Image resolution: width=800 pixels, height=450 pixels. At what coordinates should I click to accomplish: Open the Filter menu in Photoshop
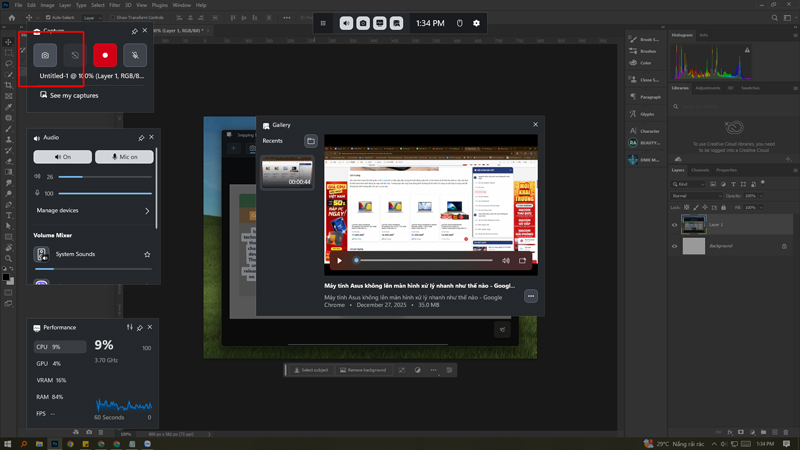point(115,5)
